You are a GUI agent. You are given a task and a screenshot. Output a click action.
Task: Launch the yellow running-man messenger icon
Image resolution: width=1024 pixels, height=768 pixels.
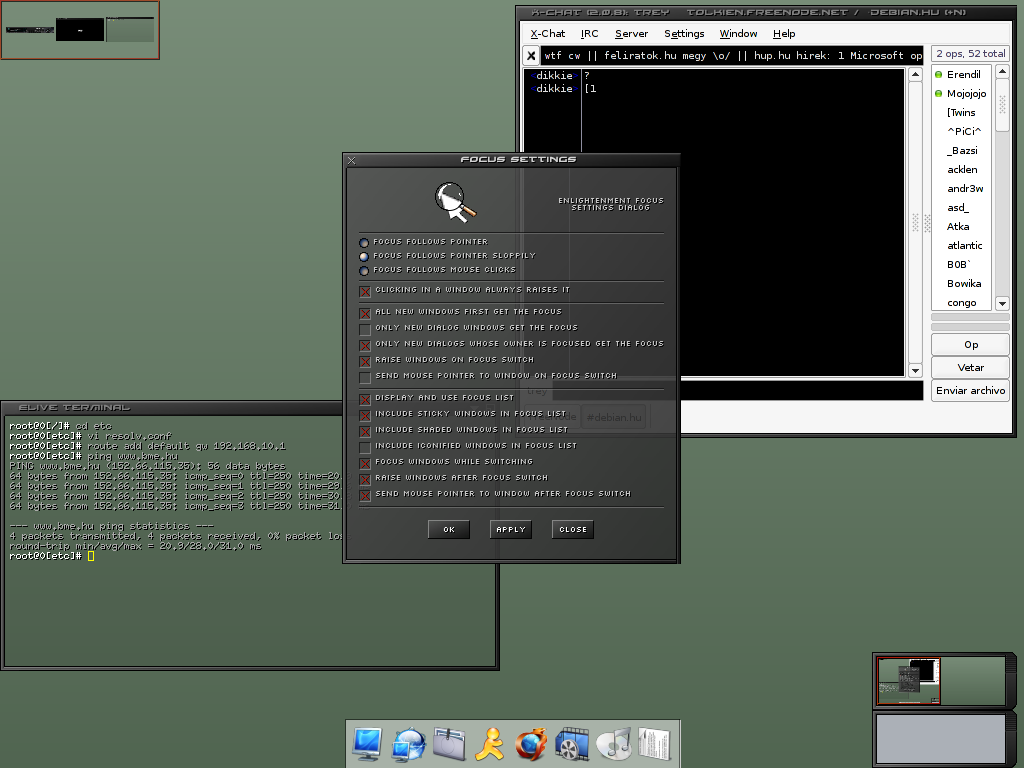490,744
